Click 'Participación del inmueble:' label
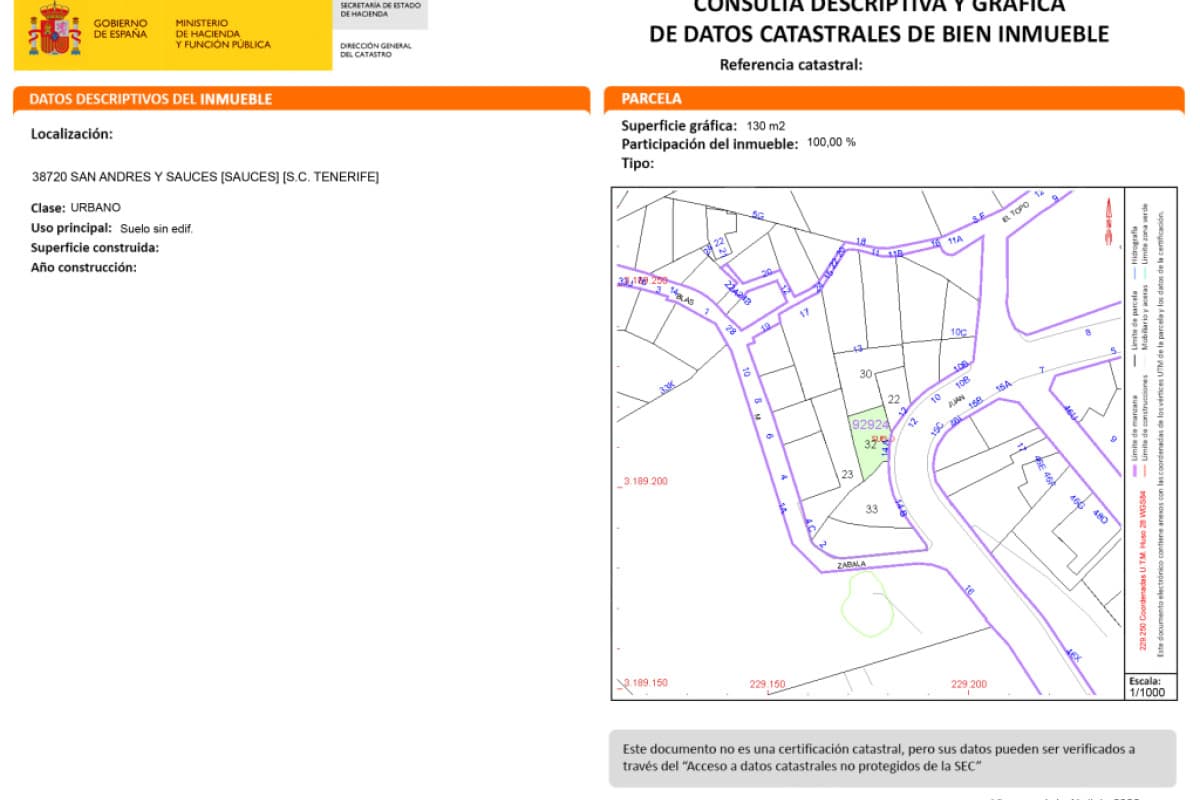The width and height of the screenshot is (1200, 800). [710, 144]
